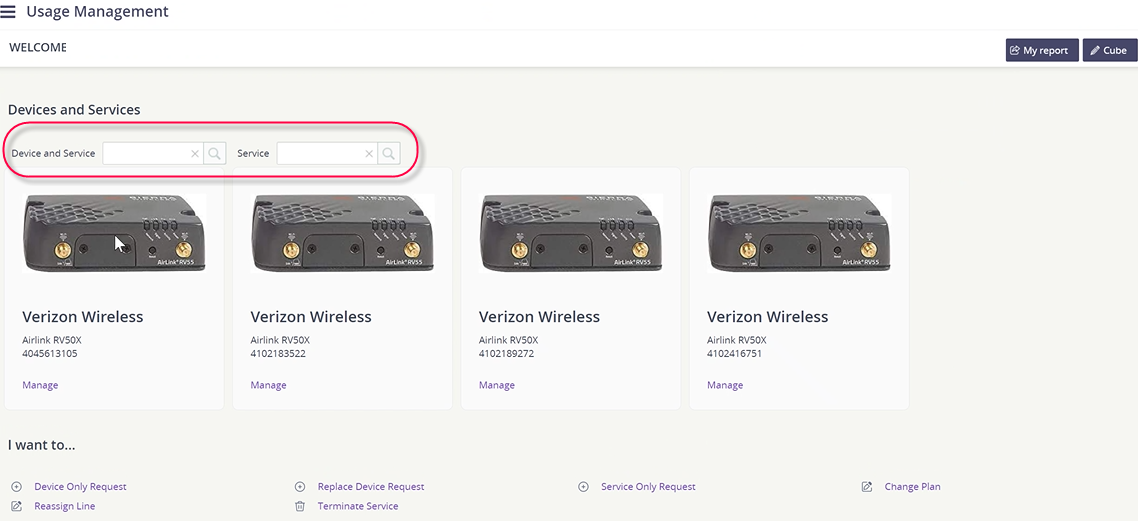Click edit icon beside Change Plan
Viewport: 1138px width, 521px height.
click(867, 487)
